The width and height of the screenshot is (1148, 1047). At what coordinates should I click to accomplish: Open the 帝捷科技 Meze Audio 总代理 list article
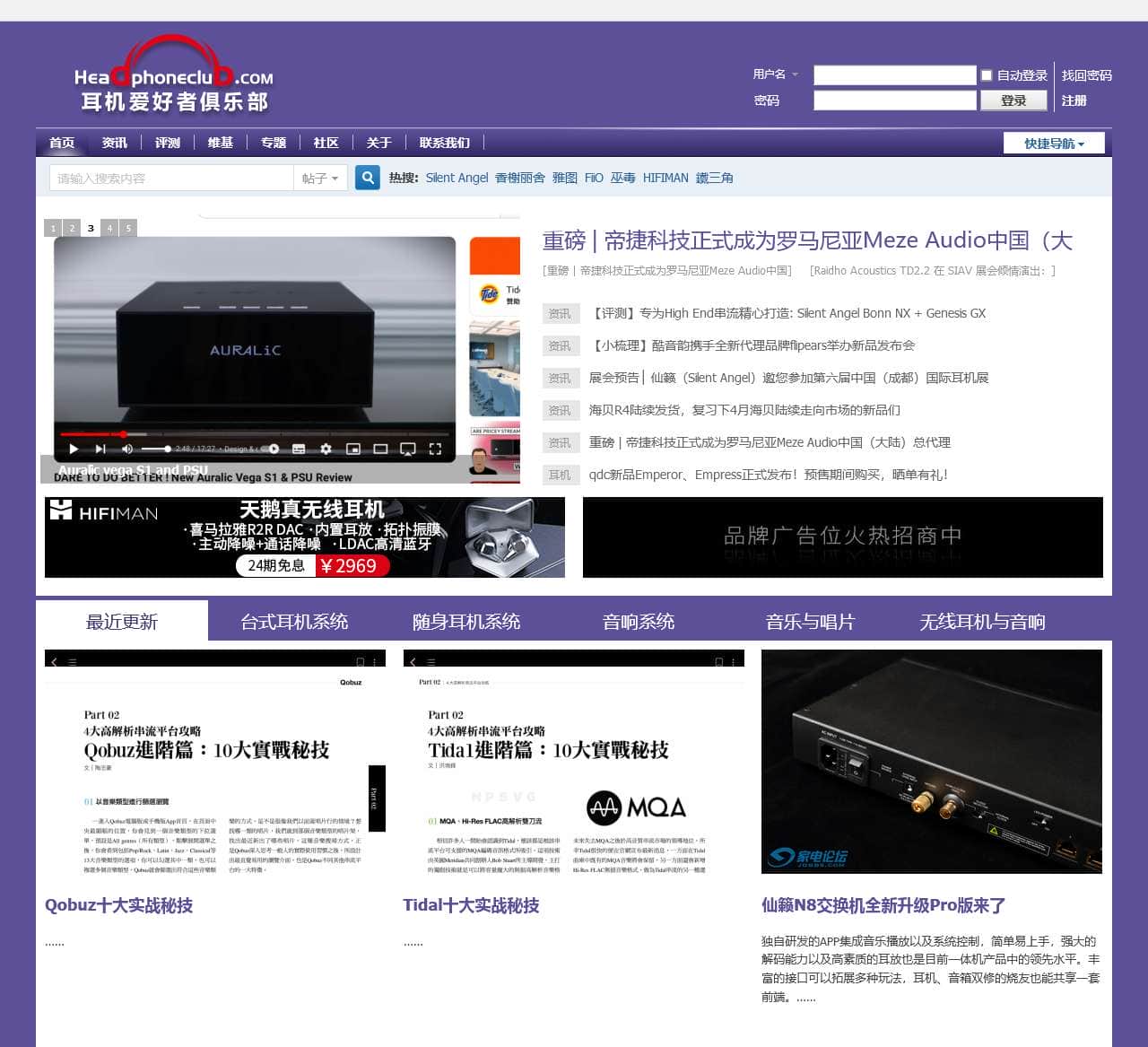770,442
